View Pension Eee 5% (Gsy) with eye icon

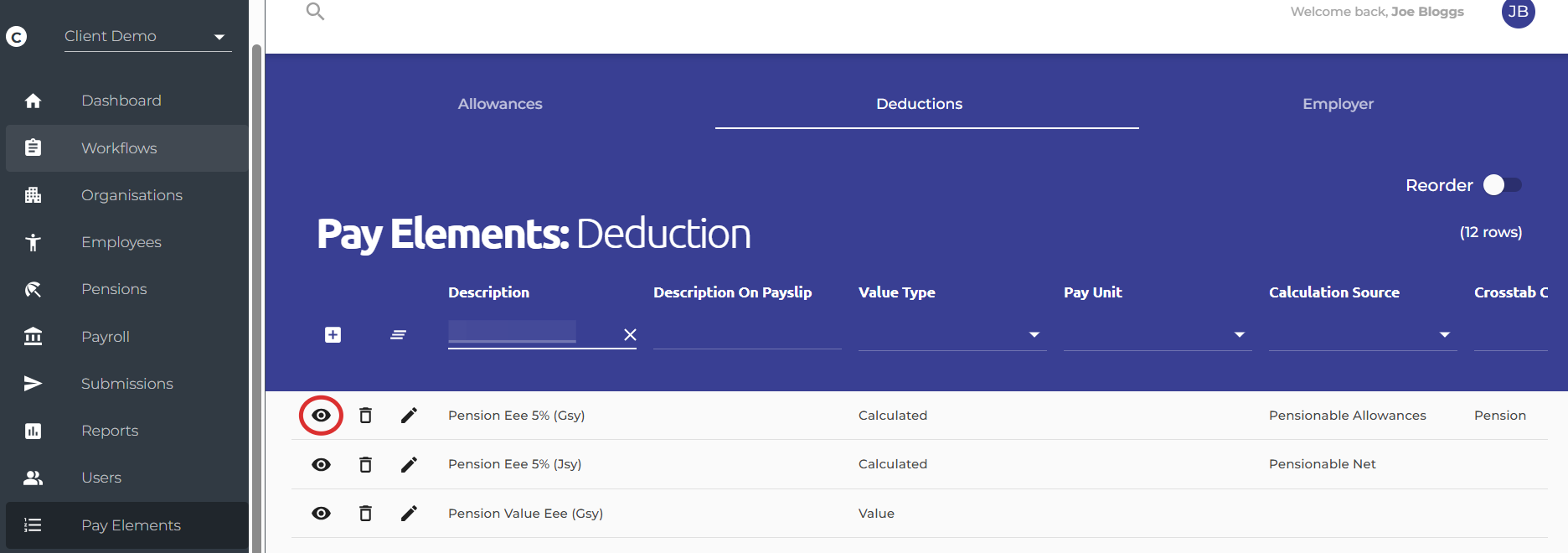tap(321, 416)
